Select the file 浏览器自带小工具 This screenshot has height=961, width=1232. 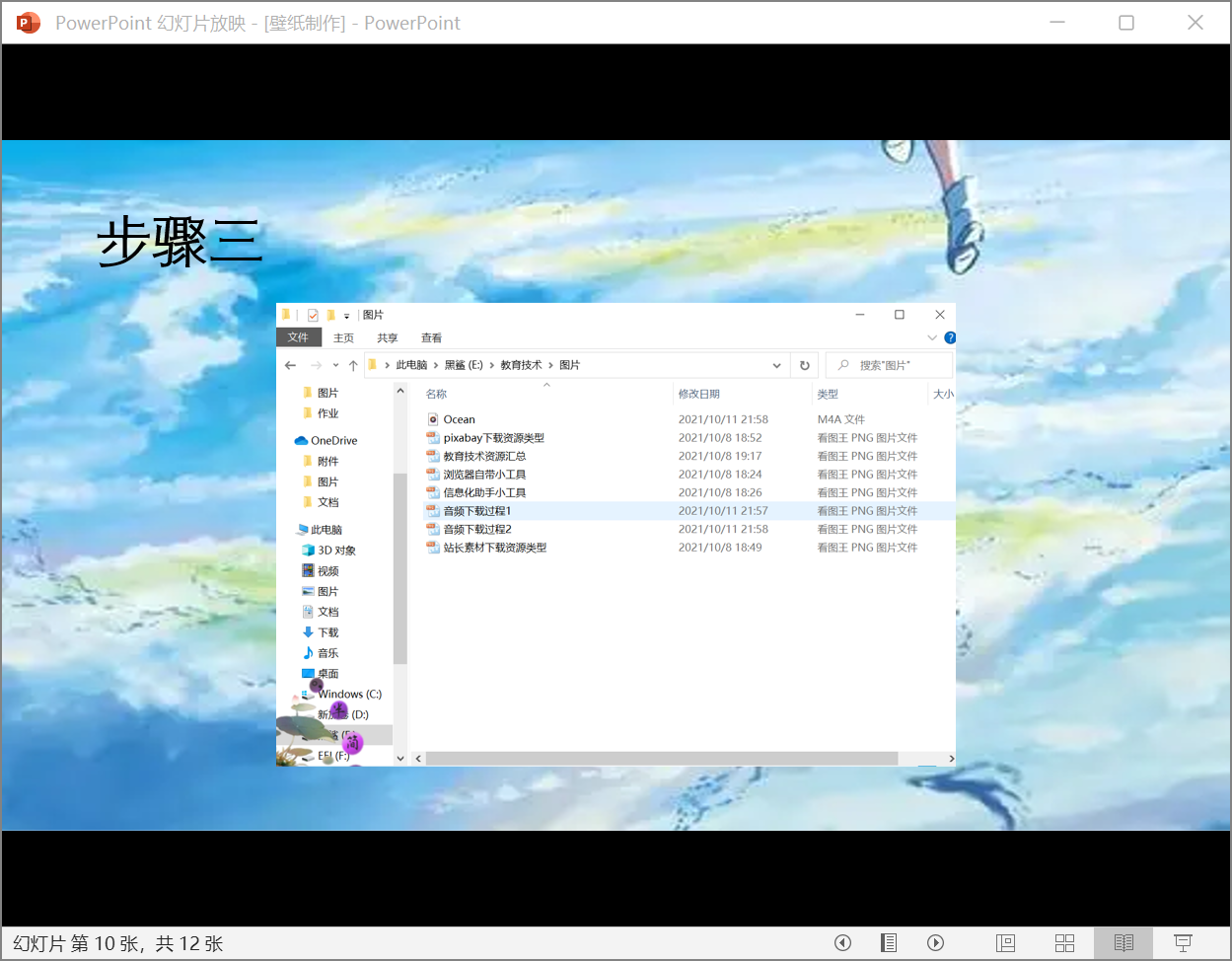(484, 475)
